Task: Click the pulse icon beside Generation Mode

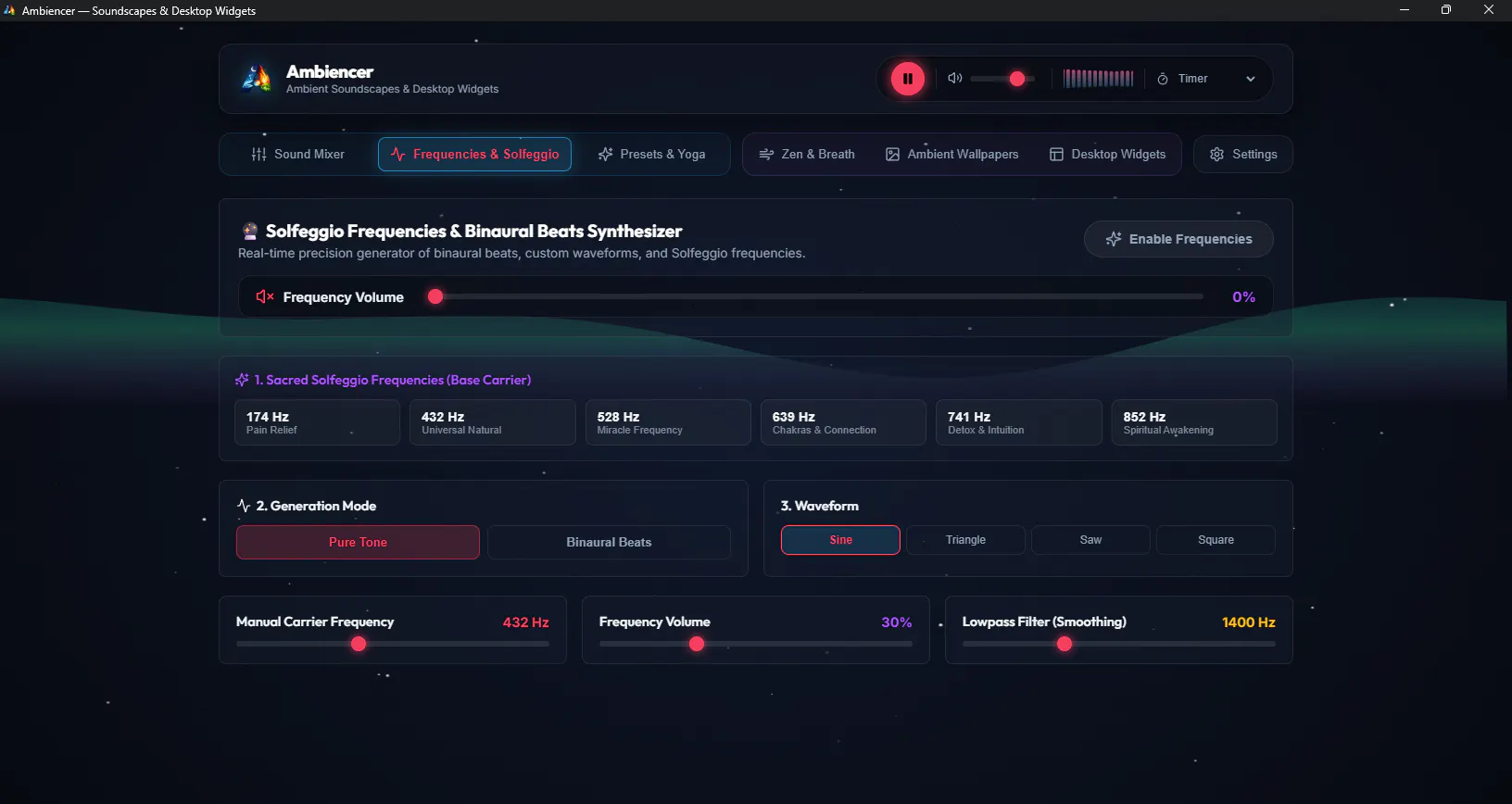Action: tap(244, 506)
